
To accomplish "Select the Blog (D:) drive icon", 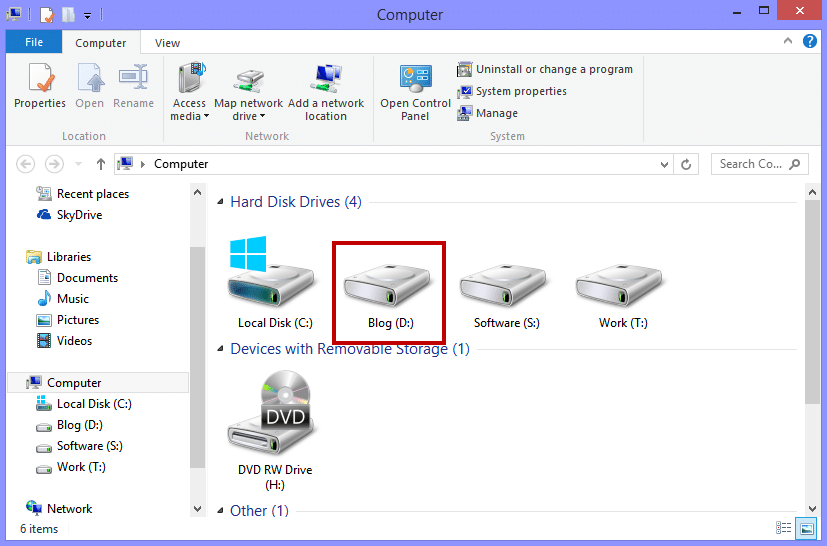I will pyautogui.click(x=390, y=290).
